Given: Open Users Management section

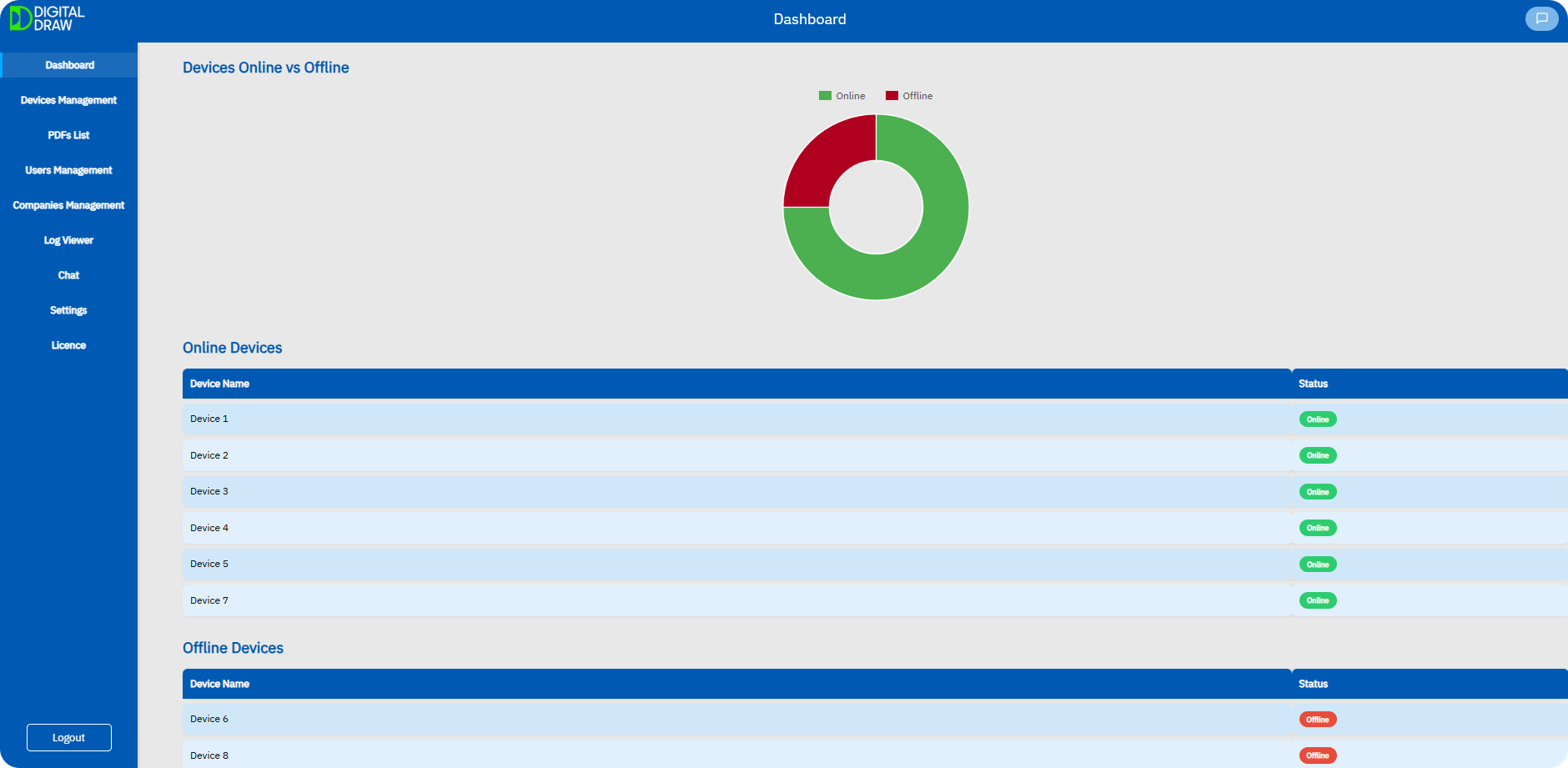Looking at the screenshot, I should click(x=68, y=170).
